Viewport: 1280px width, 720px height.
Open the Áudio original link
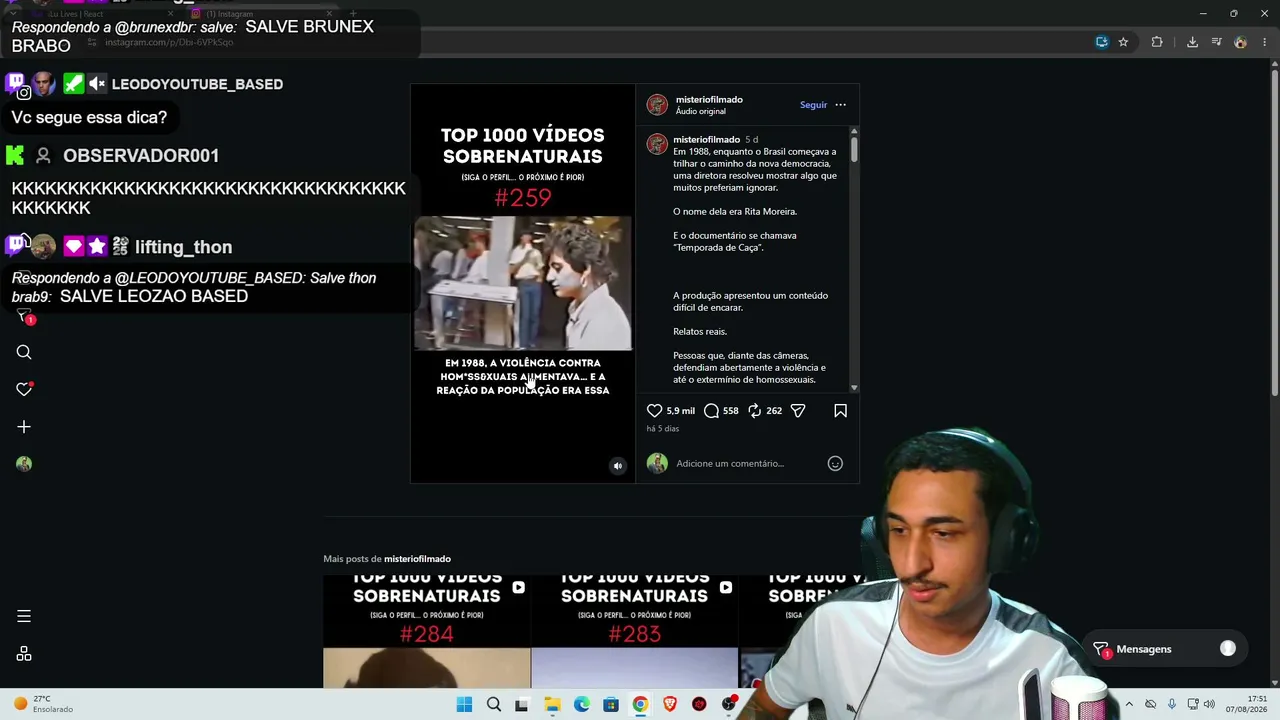point(700,111)
